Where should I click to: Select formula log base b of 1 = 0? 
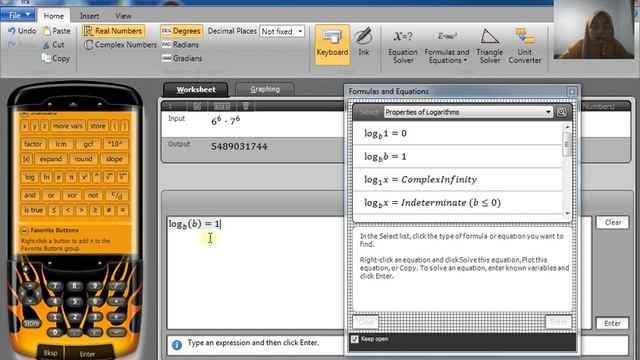[x=458, y=133]
